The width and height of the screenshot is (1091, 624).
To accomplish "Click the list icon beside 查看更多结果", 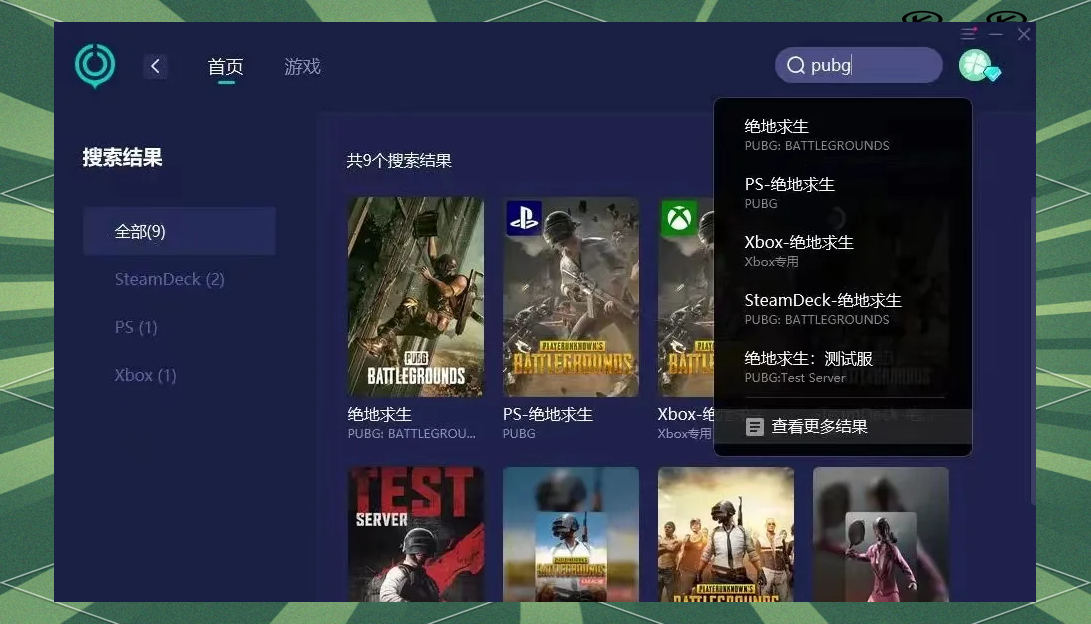I will pyautogui.click(x=755, y=426).
